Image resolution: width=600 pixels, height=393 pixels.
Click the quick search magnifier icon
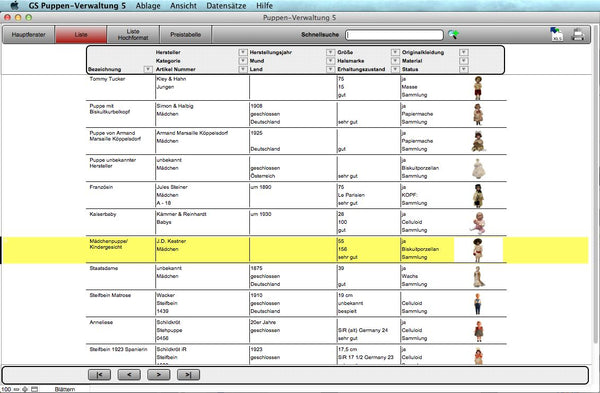coord(453,34)
